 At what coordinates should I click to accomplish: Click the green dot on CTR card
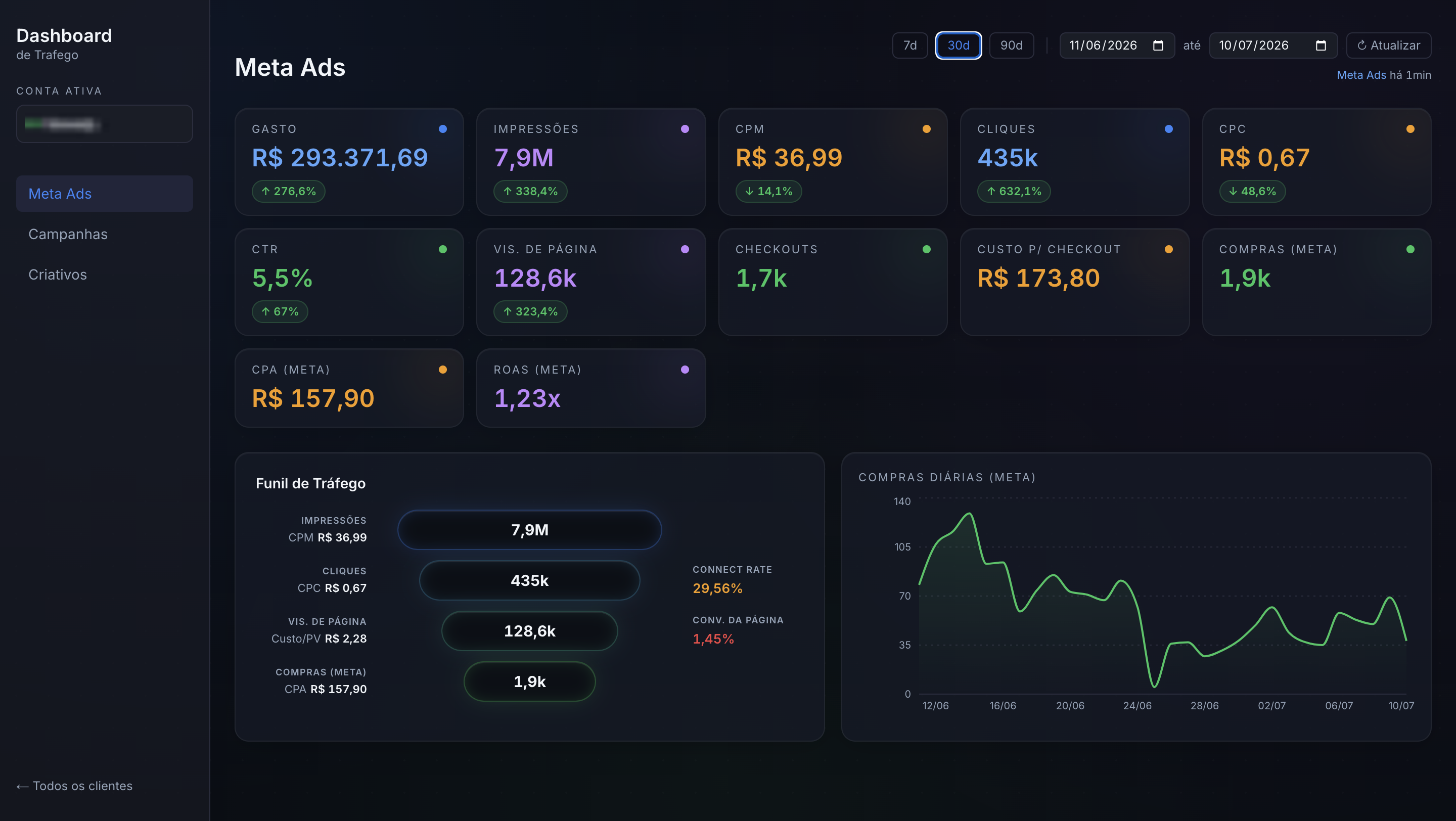pyautogui.click(x=442, y=249)
